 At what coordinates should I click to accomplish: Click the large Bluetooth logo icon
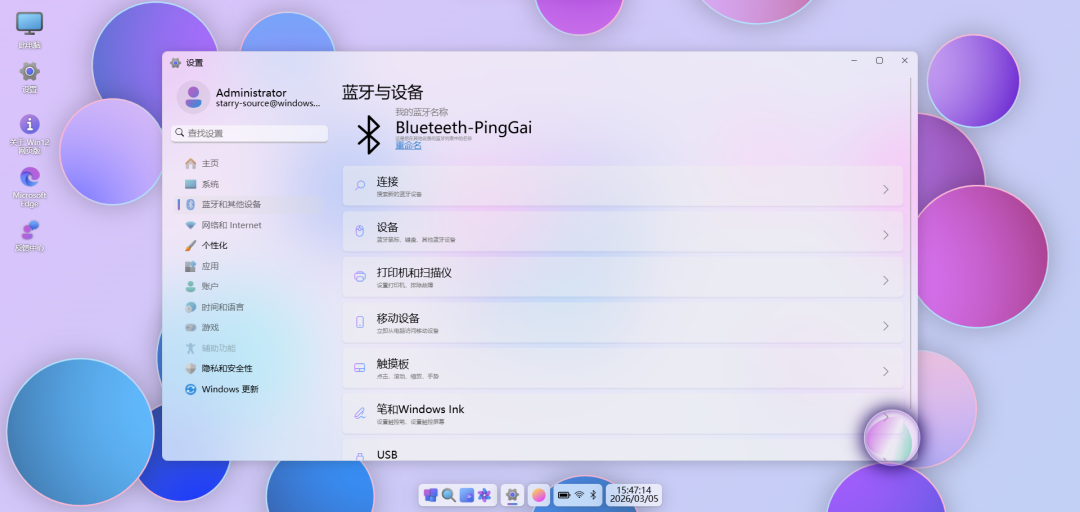(368, 134)
